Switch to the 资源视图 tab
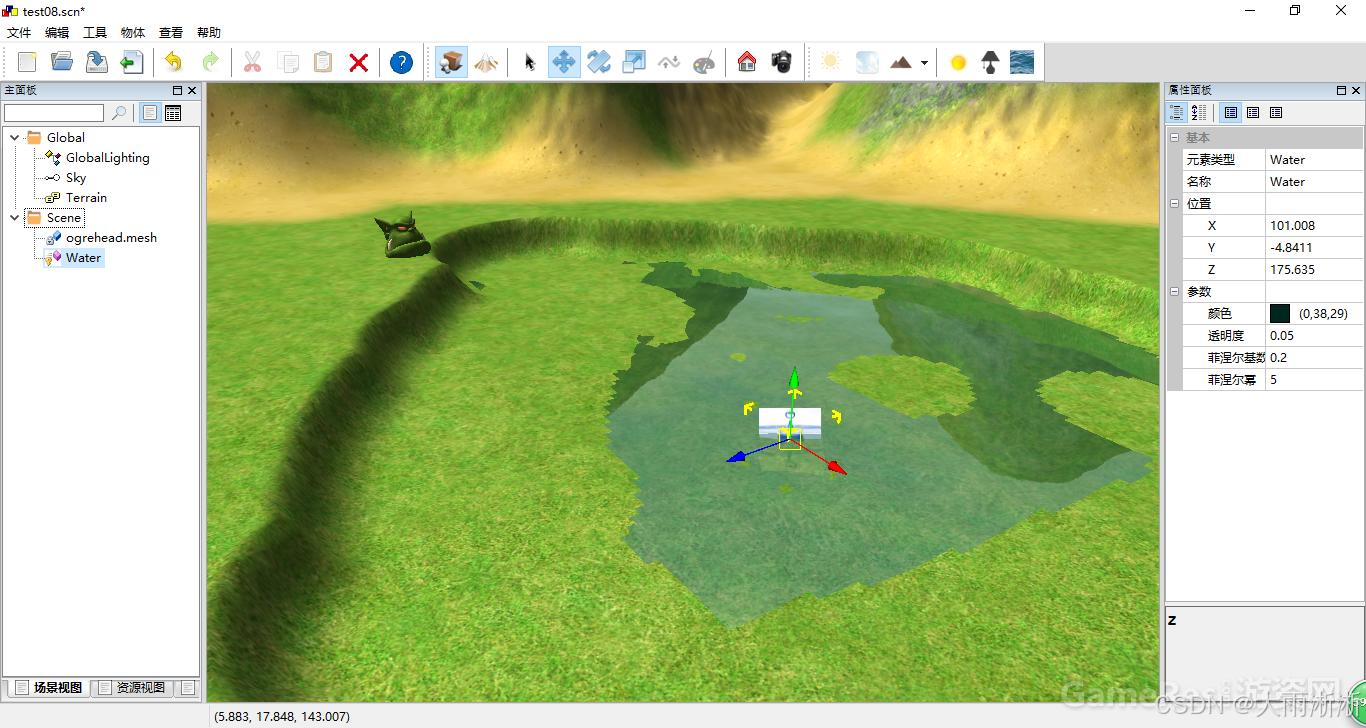The width and height of the screenshot is (1366, 728). click(x=132, y=688)
